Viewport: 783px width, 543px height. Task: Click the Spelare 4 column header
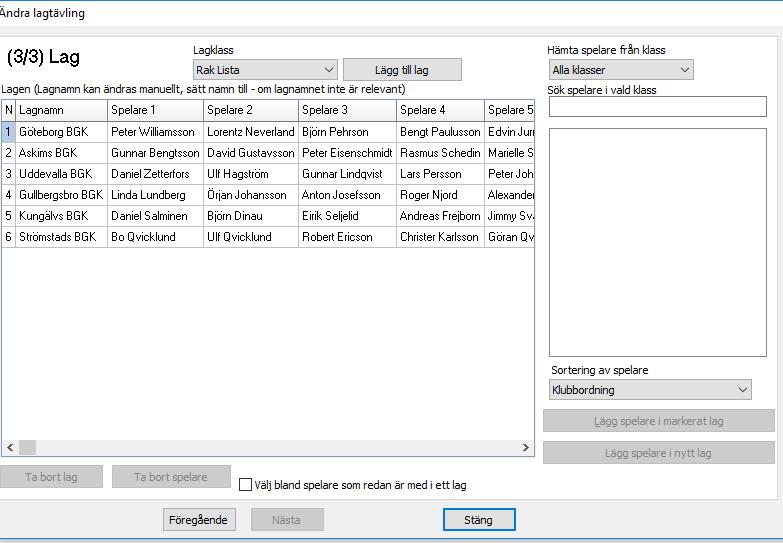(x=440, y=110)
